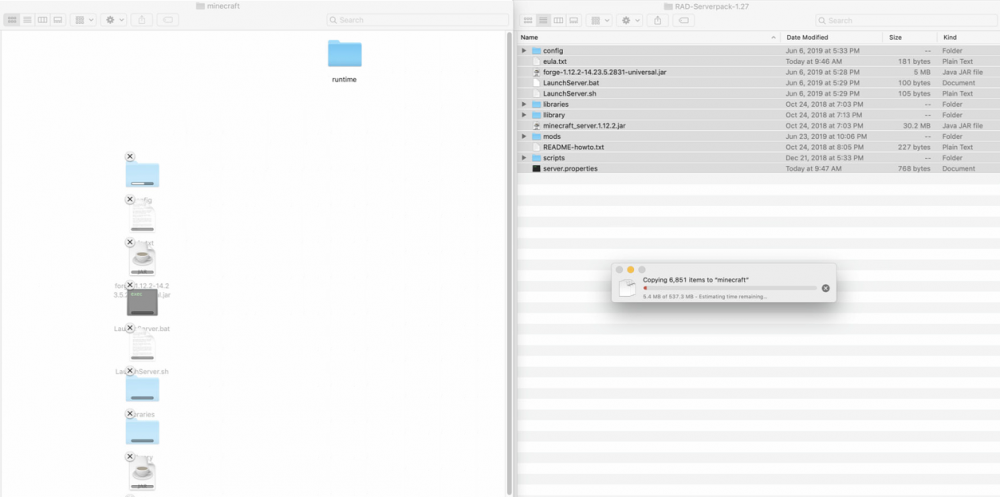Click the libraries folder icon in list
This screenshot has height=497, width=1000.
click(536, 104)
